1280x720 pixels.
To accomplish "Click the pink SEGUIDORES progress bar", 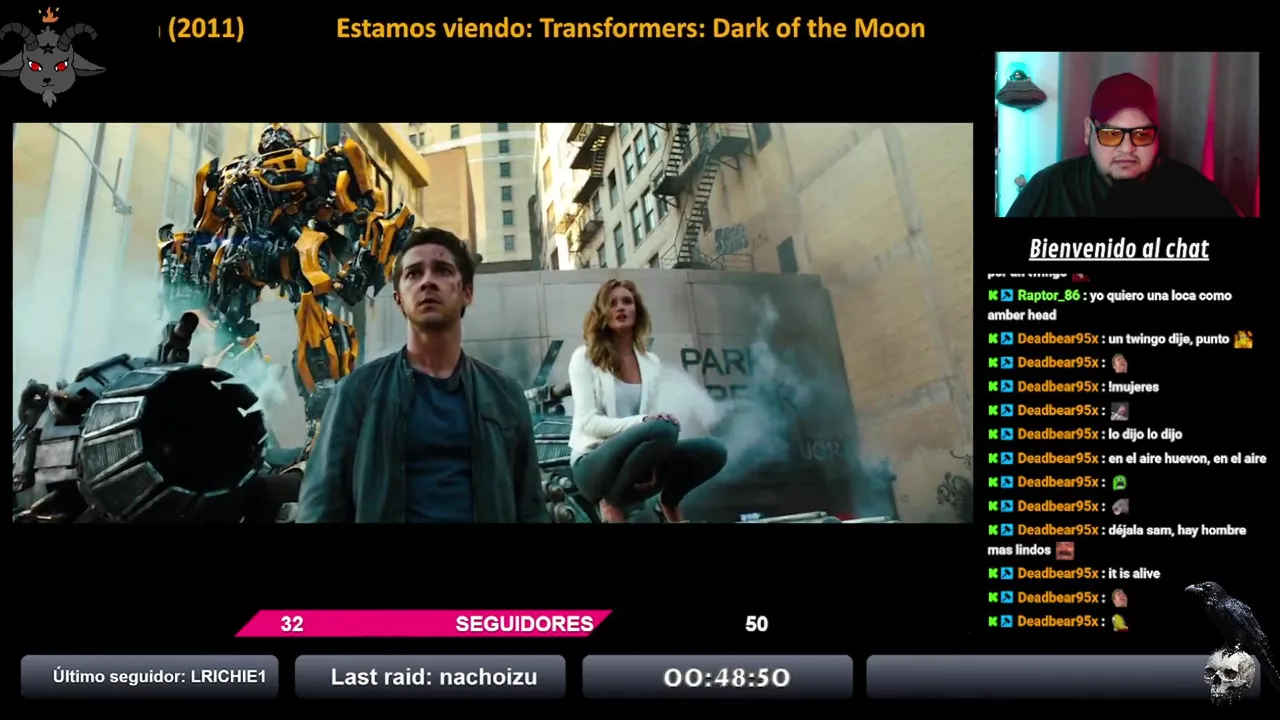I will coord(424,624).
